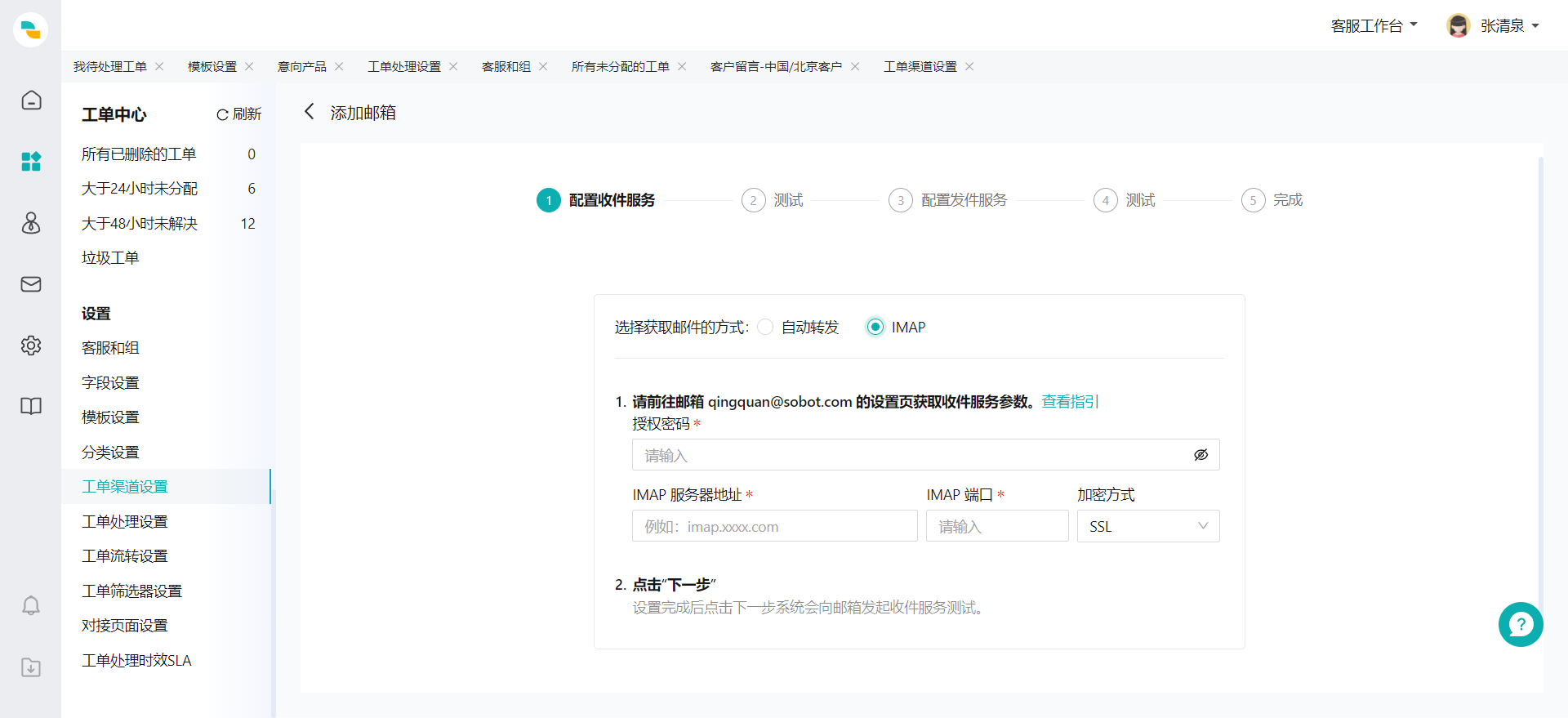The width and height of the screenshot is (1568, 718).
Task: Close the 客户留言-中国/北京客户 tab
Action: [855, 66]
